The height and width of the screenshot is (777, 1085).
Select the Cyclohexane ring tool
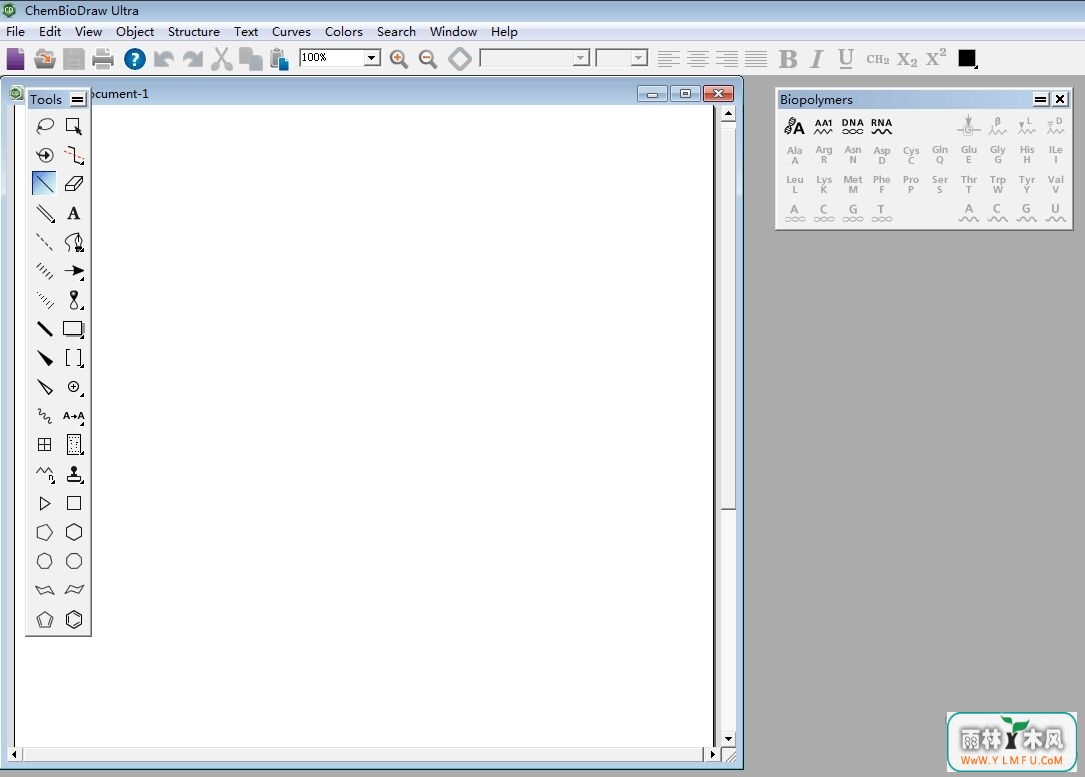tap(74, 532)
